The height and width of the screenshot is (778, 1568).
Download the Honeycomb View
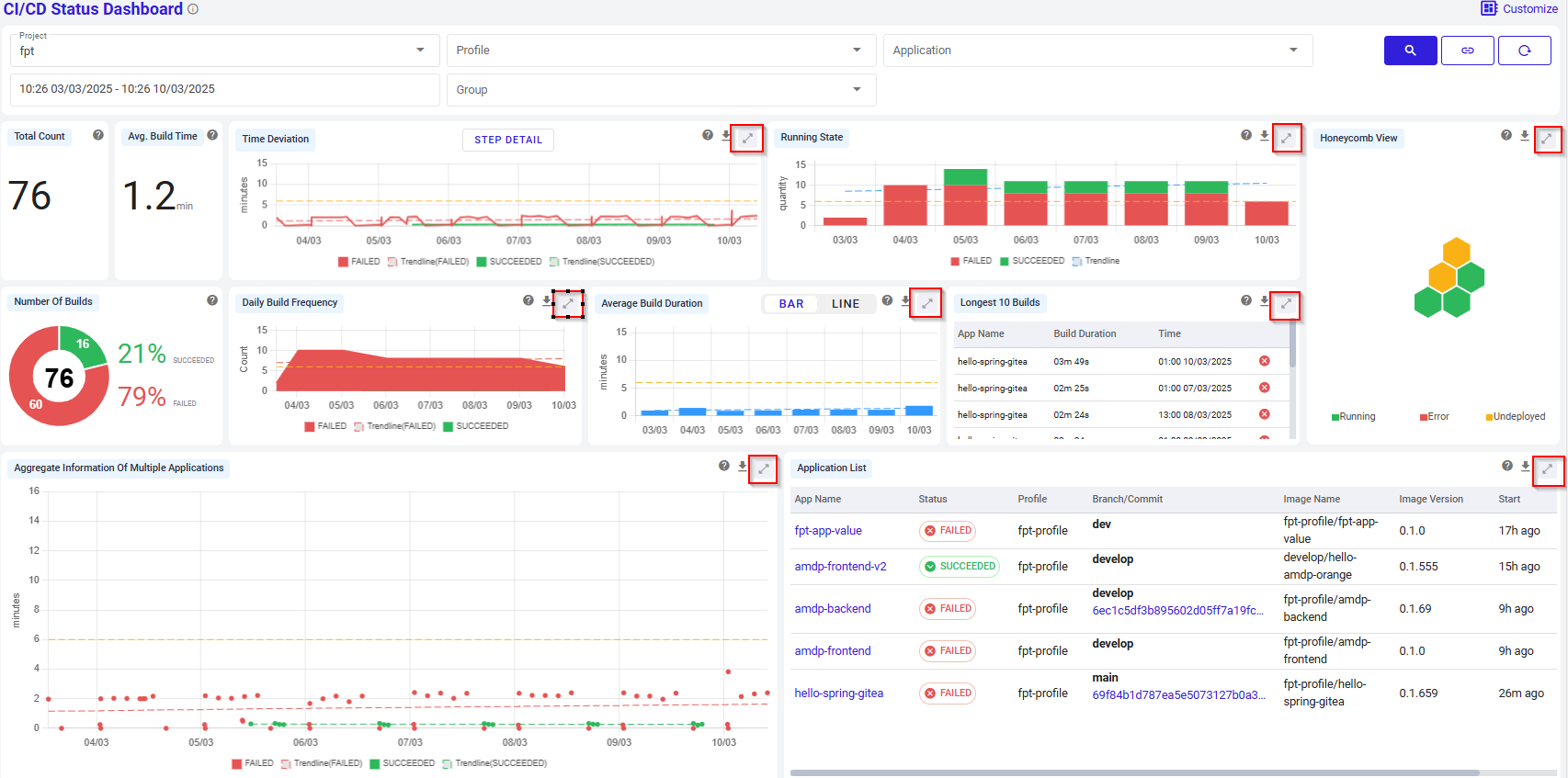pos(1525,136)
